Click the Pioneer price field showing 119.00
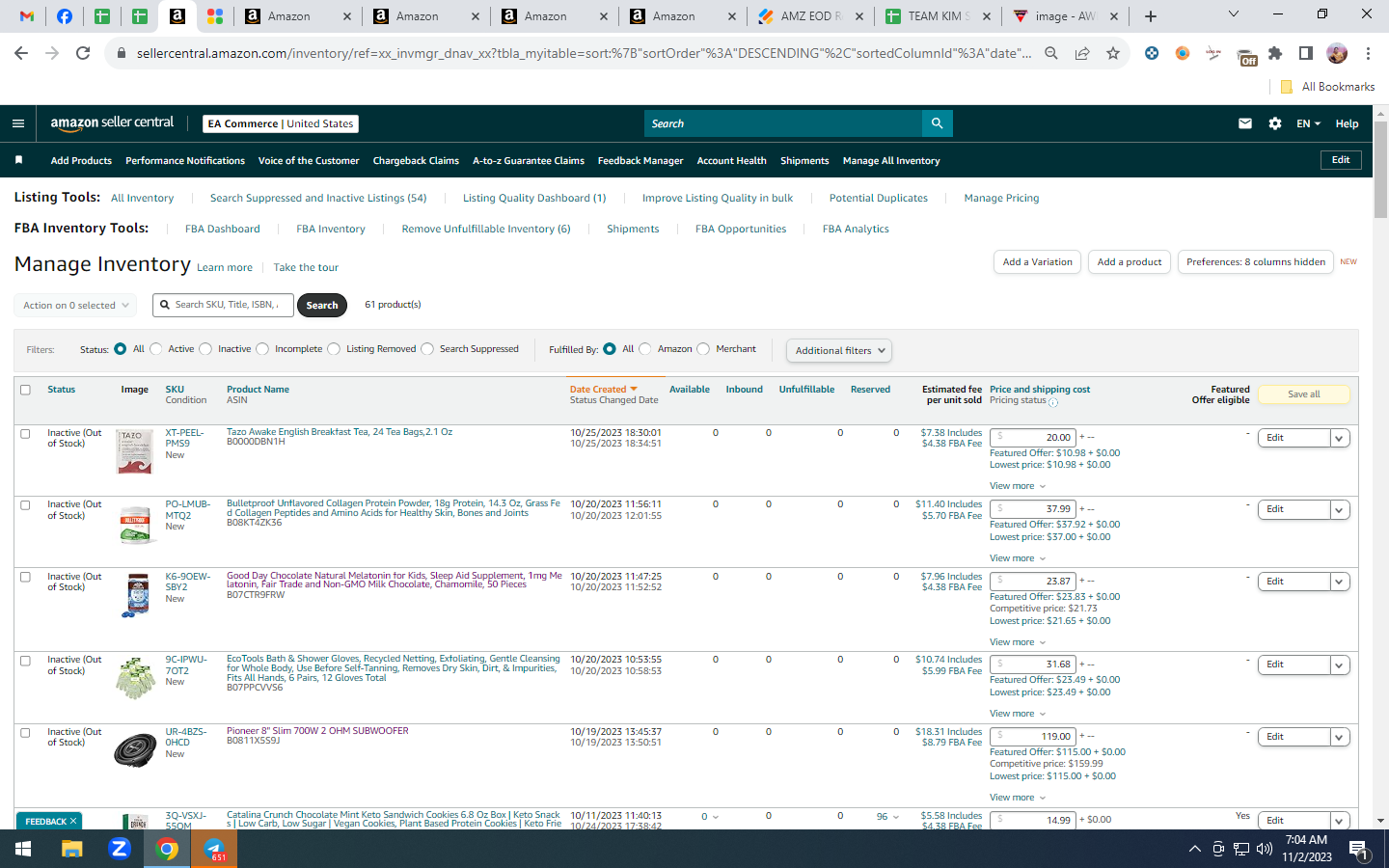The image size is (1389, 868). pos(1032,737)
